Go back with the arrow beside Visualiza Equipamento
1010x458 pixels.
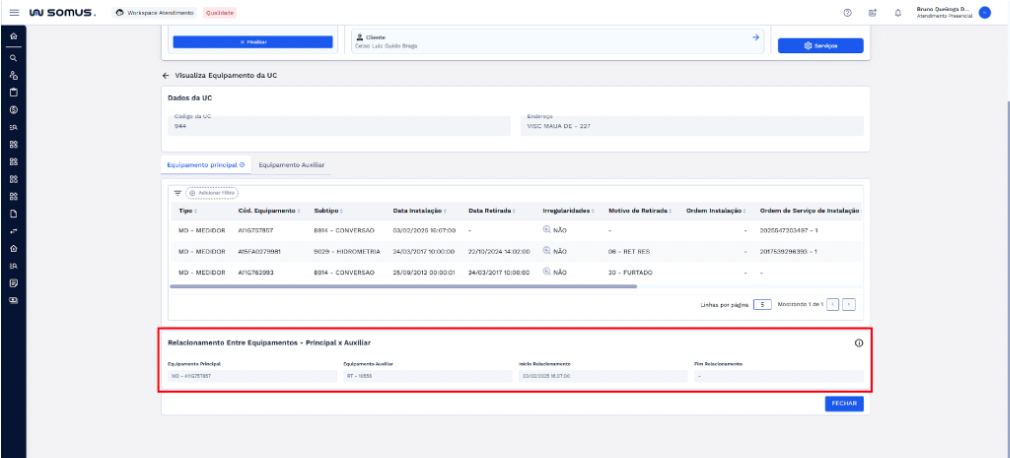pos(166,75)
